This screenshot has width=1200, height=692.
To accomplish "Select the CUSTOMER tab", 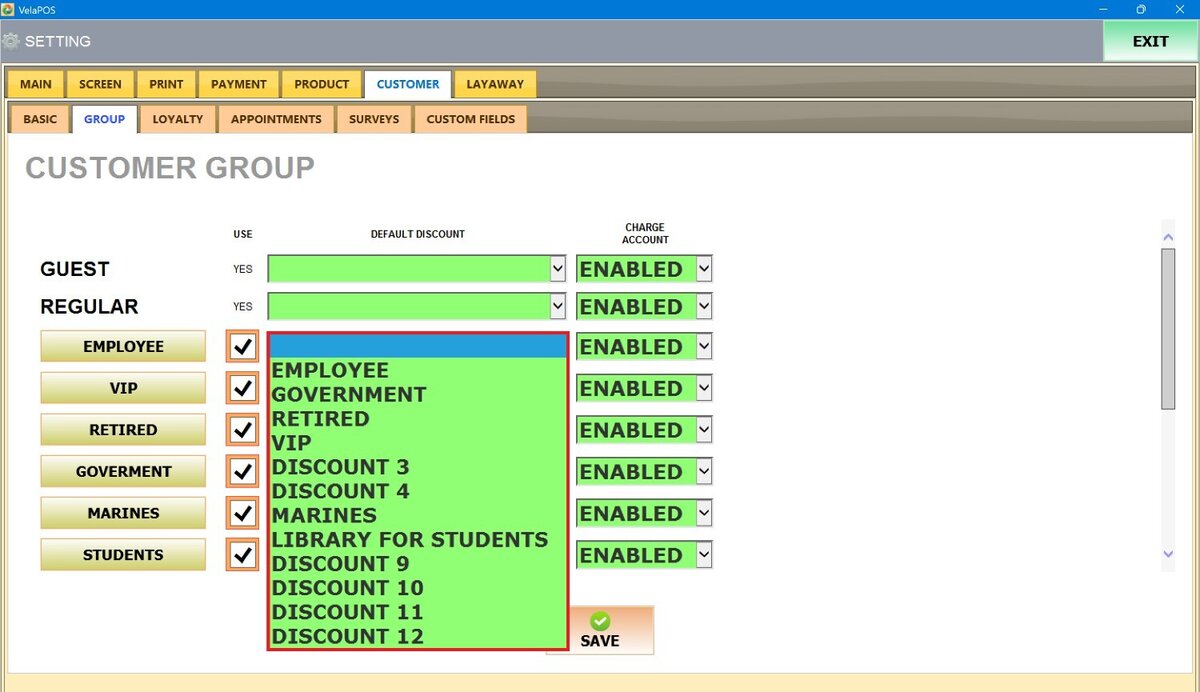I will [408, 84].
